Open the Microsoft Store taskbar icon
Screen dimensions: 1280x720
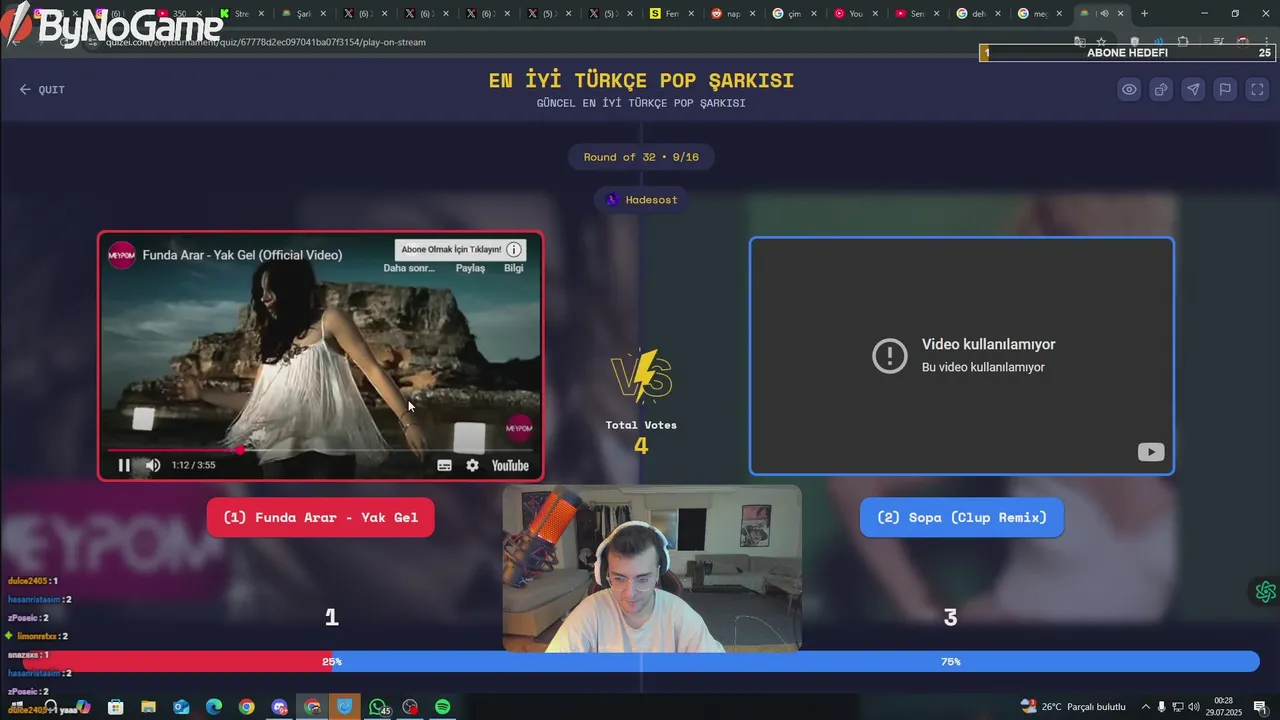[x=115, y=707]
